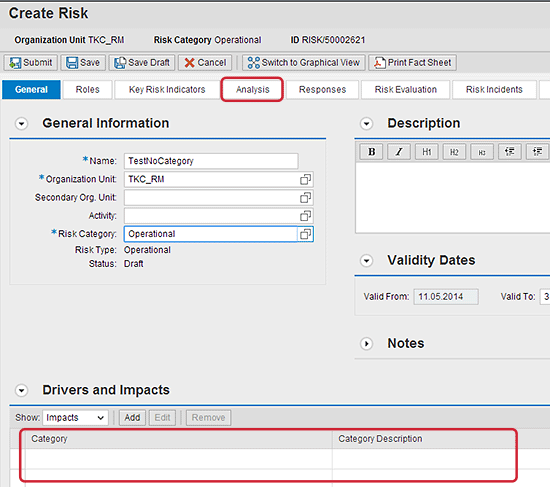Open the Show Impacts dropdown
Viewport: 550px width, 487px height.
75,418
